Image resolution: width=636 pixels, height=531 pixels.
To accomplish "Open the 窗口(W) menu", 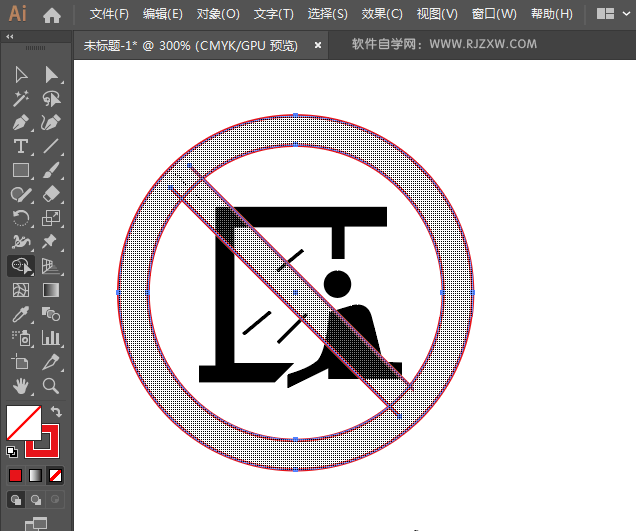I will [494, 14].
